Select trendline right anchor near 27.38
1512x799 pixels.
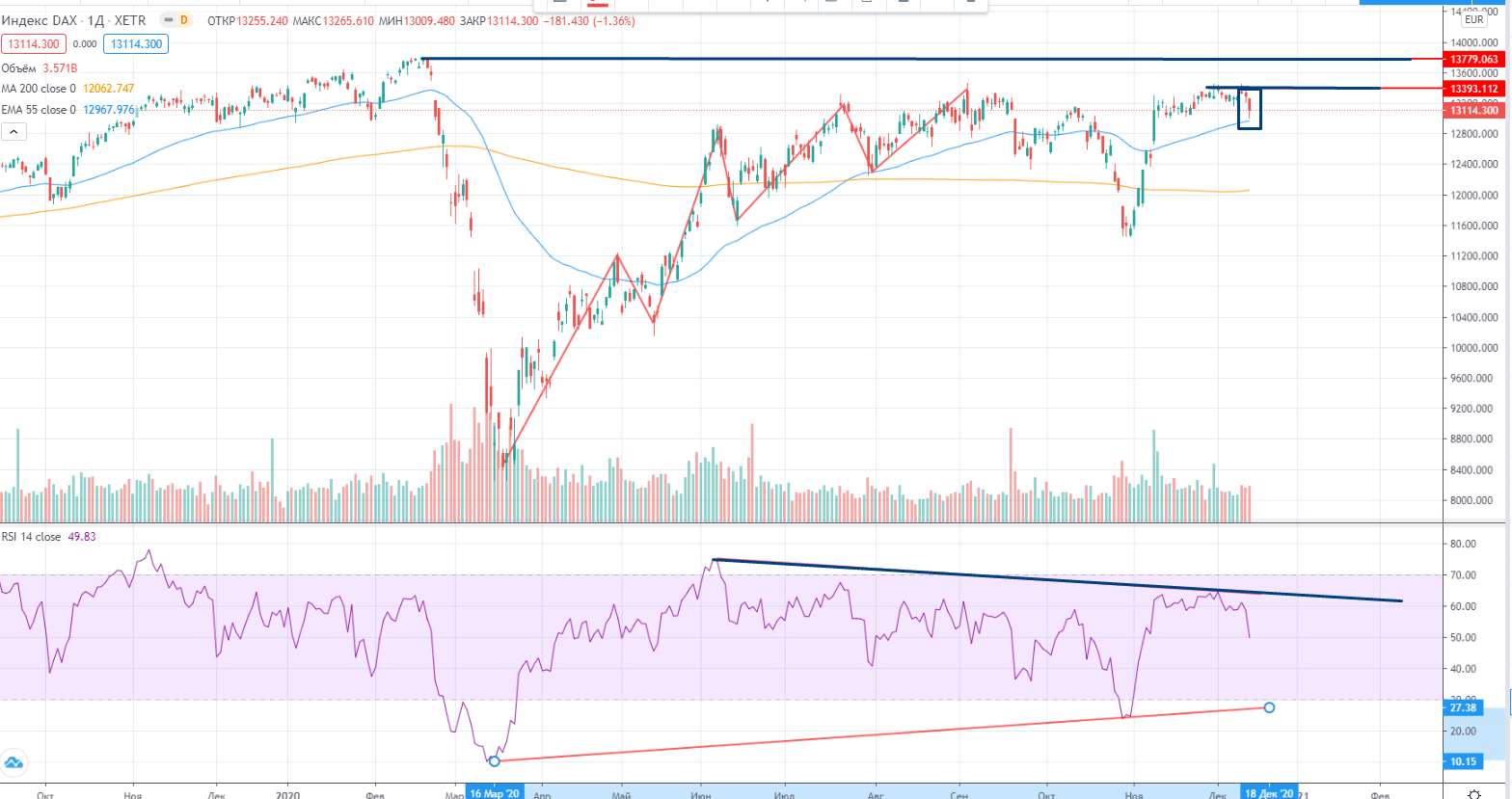coord(1269,707)
